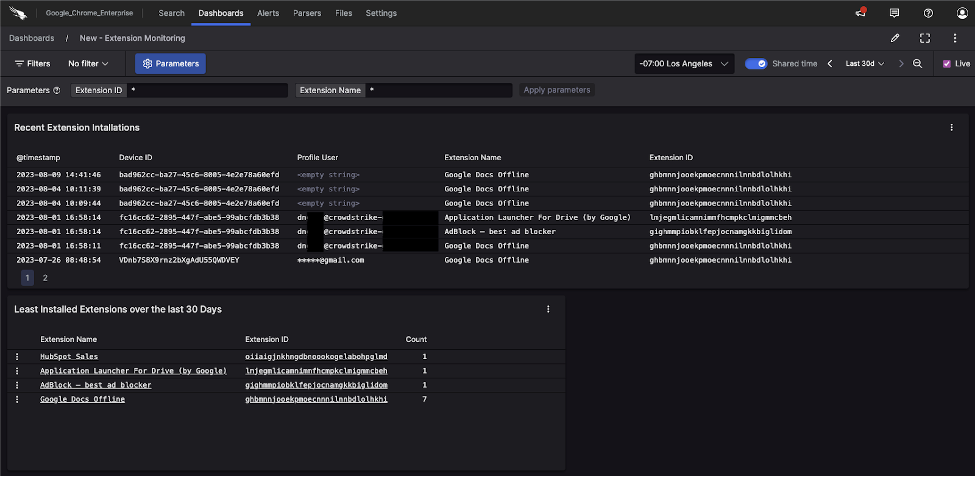977x477 pixels.
Task: Open Google Docs Offline link in lower table
Action: [x=82, y=399]
